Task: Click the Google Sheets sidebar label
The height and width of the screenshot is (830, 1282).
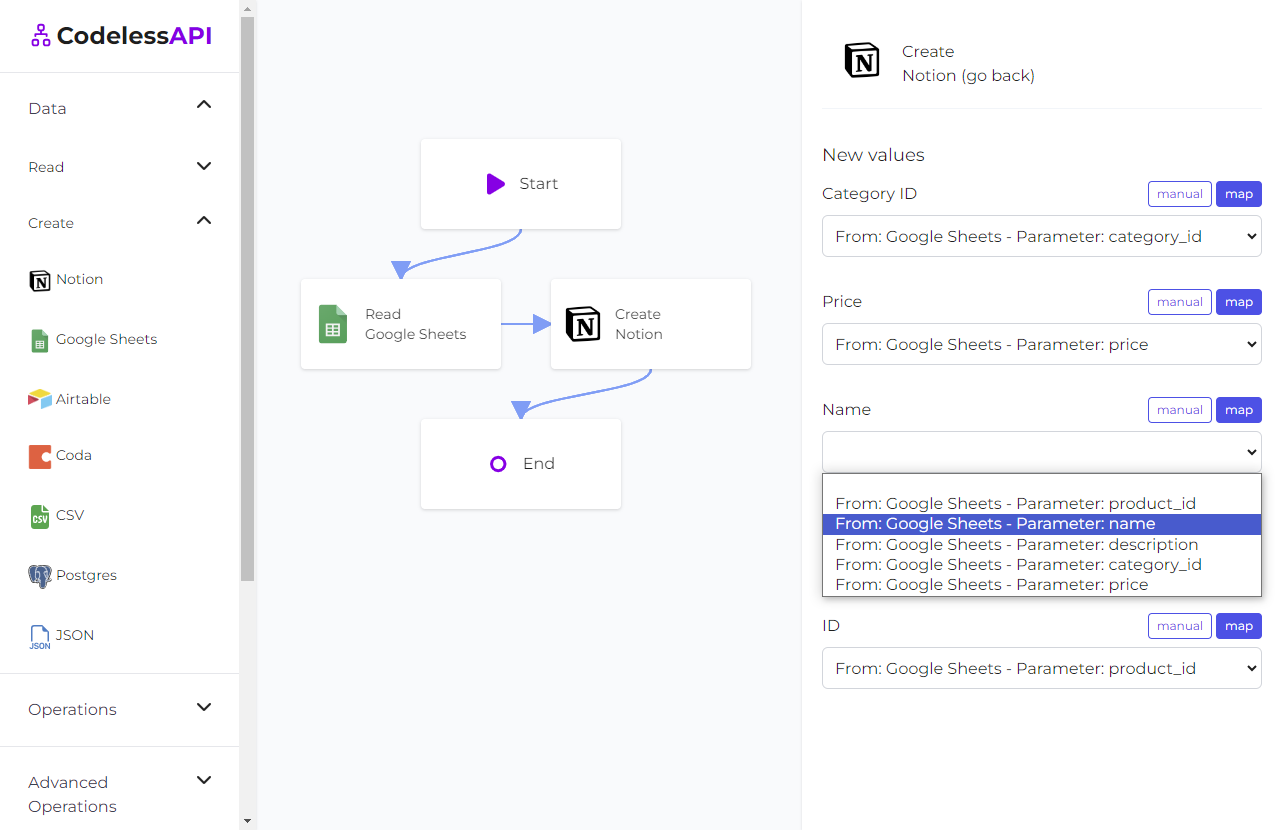Action: pos(106,340)
